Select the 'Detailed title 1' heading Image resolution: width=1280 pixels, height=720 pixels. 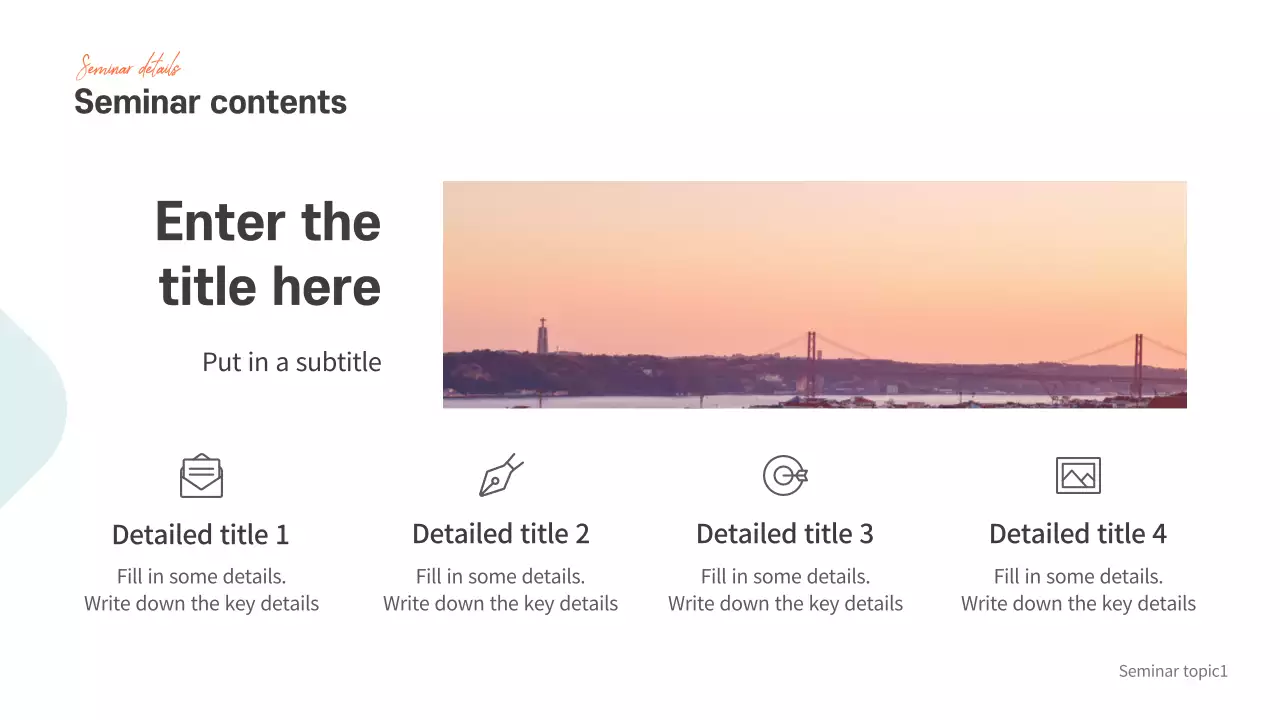click(200, 535)
